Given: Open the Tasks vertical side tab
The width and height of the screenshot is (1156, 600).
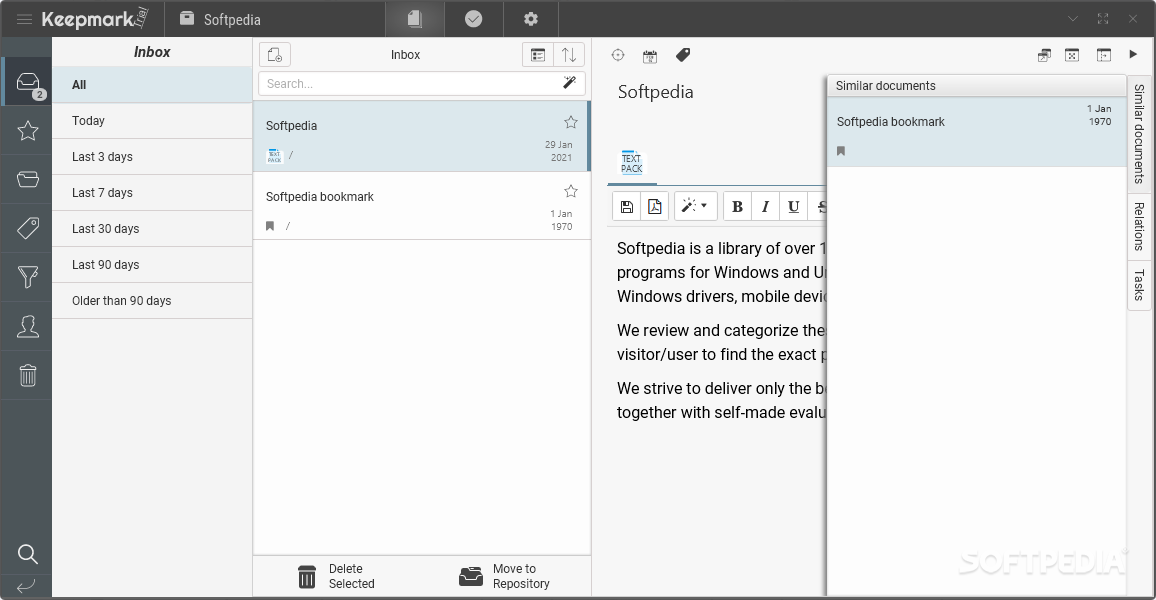Looking at the screenshot, I should point(1139,285).
